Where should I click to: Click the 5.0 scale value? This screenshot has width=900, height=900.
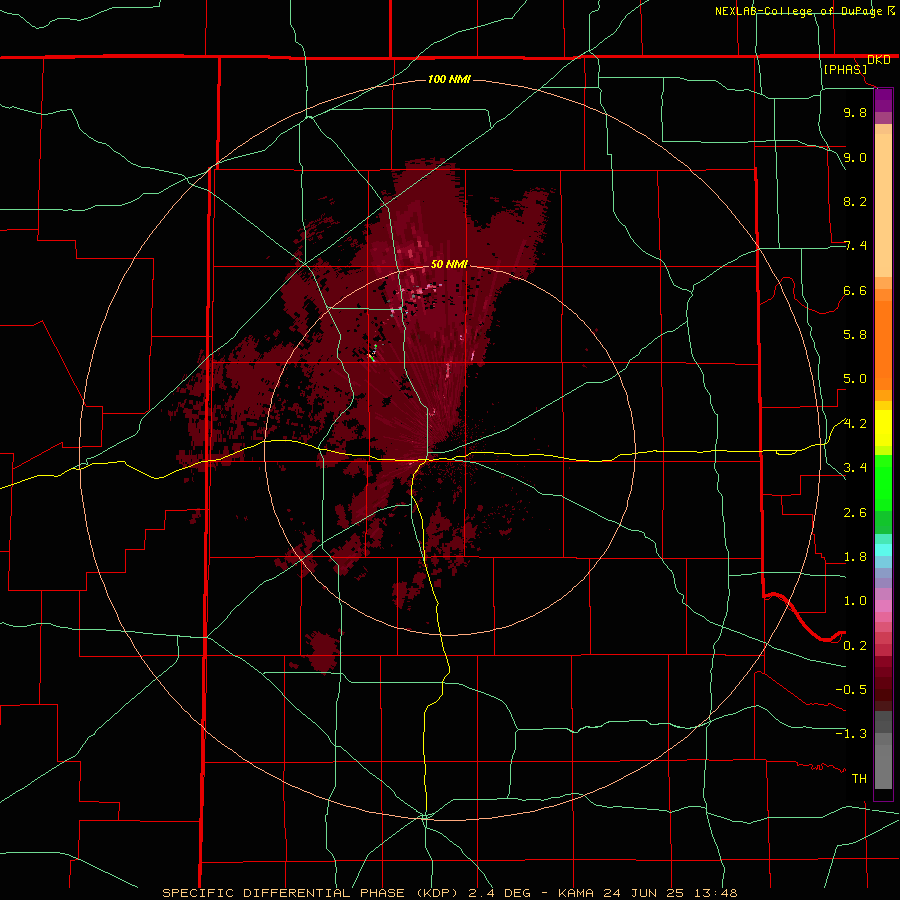[x=855, y=379]
